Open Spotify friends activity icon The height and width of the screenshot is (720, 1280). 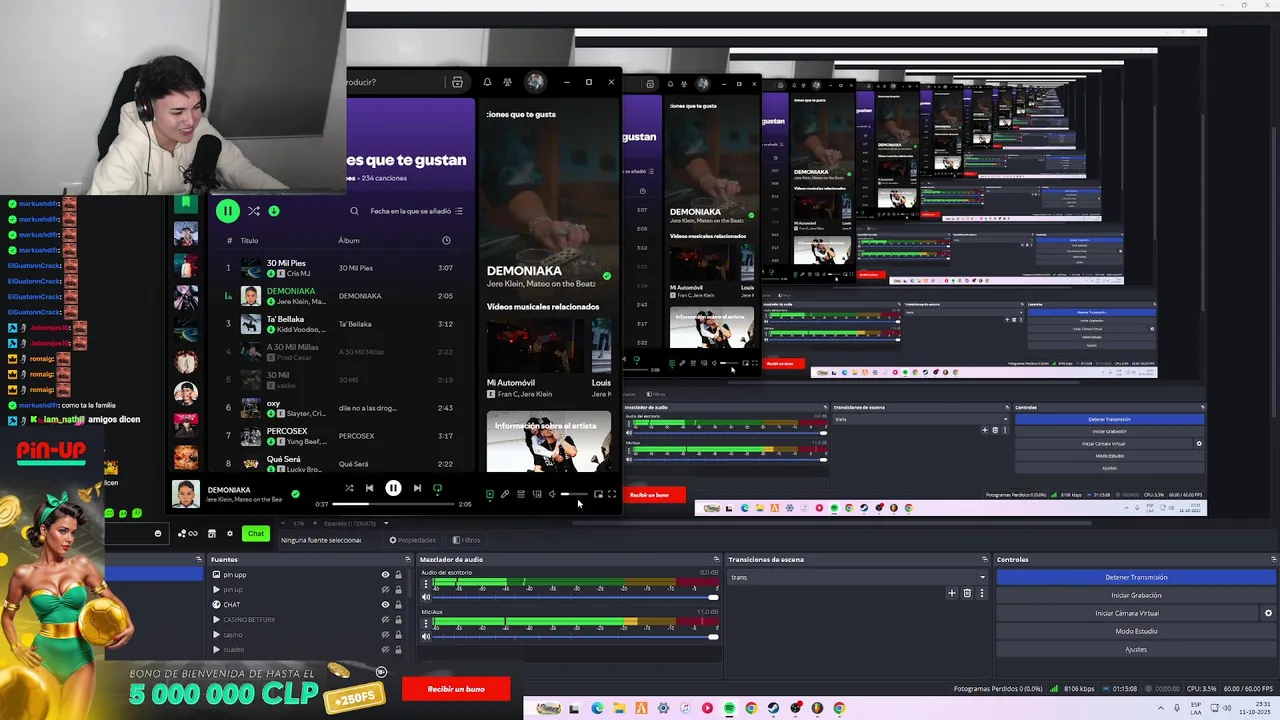click(x=508, y=82)
